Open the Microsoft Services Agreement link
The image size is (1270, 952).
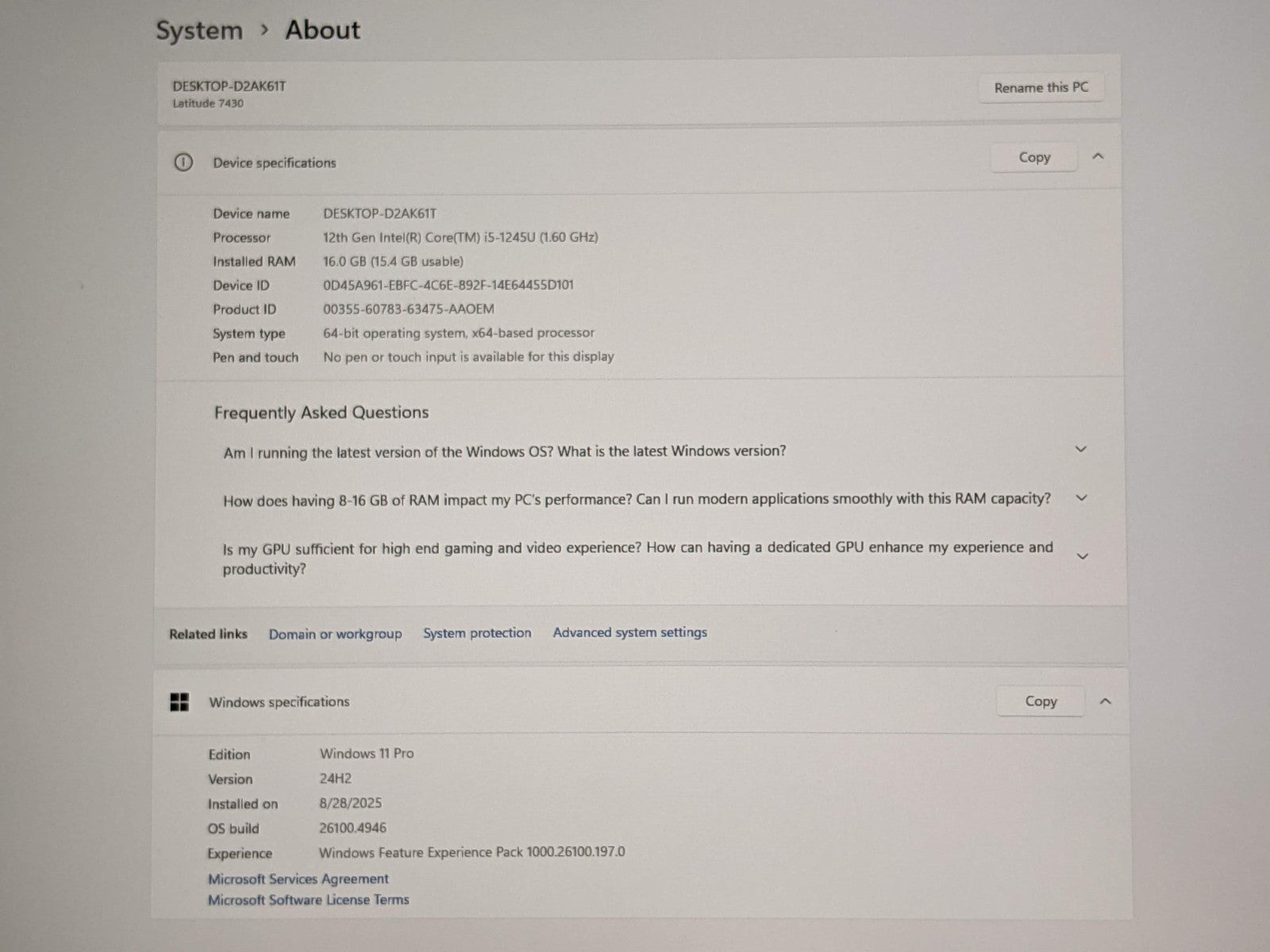pos(298,879)
